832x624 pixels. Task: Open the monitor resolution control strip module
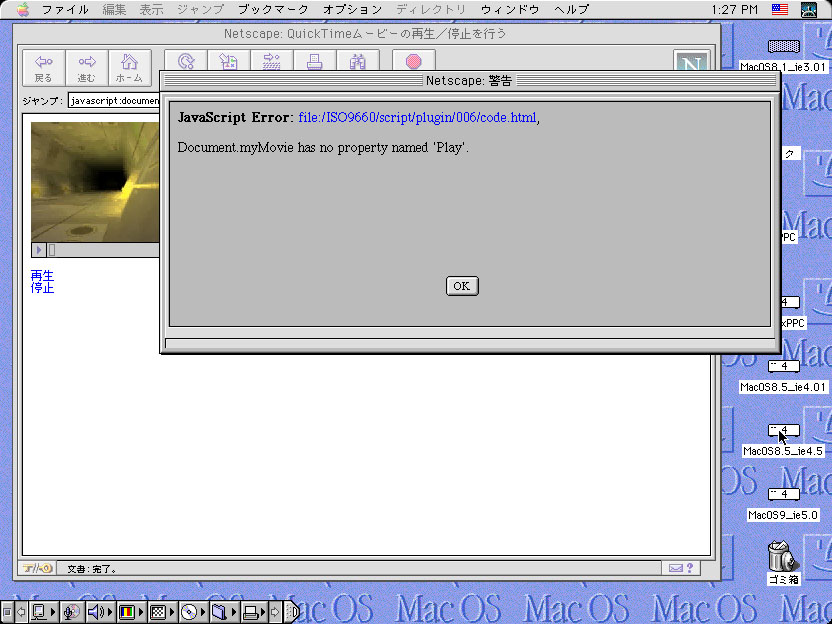click(x=162, y=612)
